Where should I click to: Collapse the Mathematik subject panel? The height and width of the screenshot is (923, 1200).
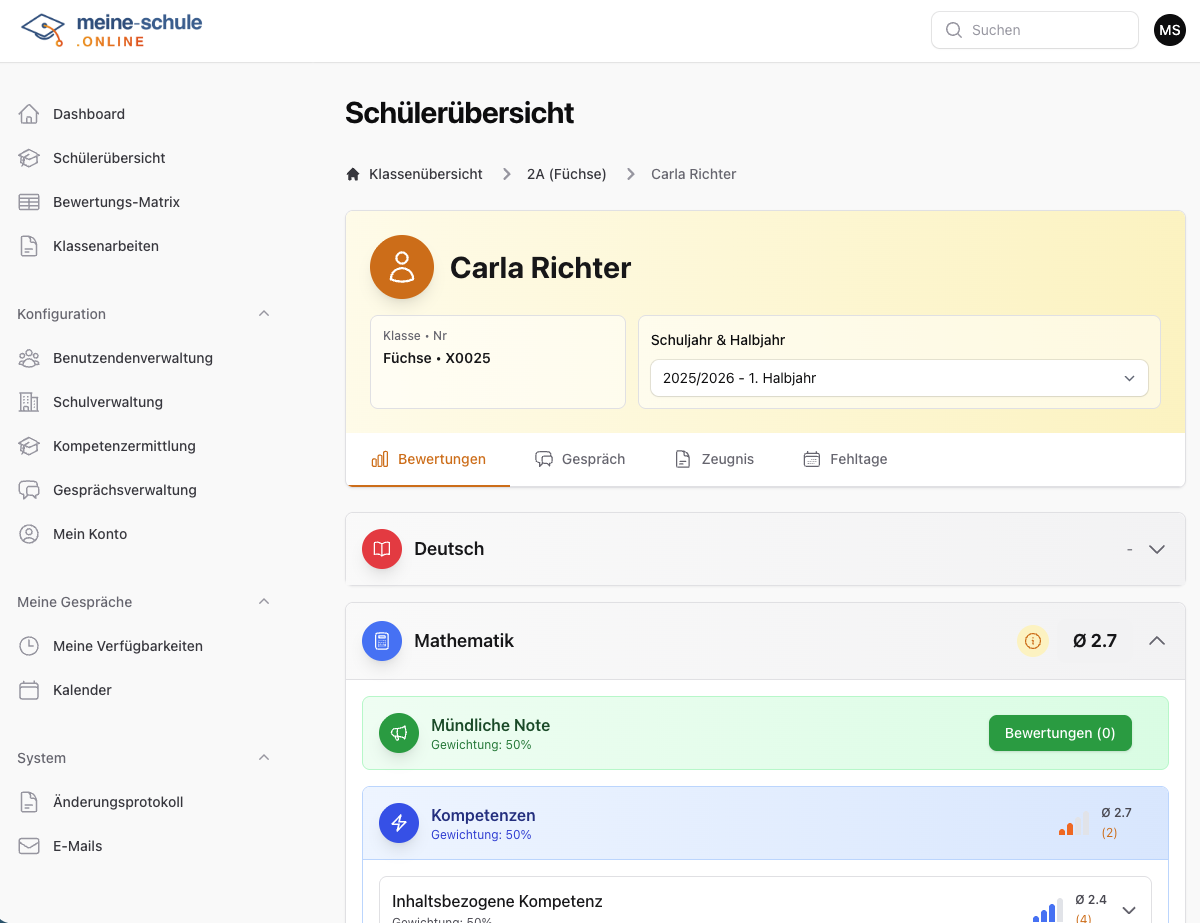pyautogui.click(x=1157, y=641)
